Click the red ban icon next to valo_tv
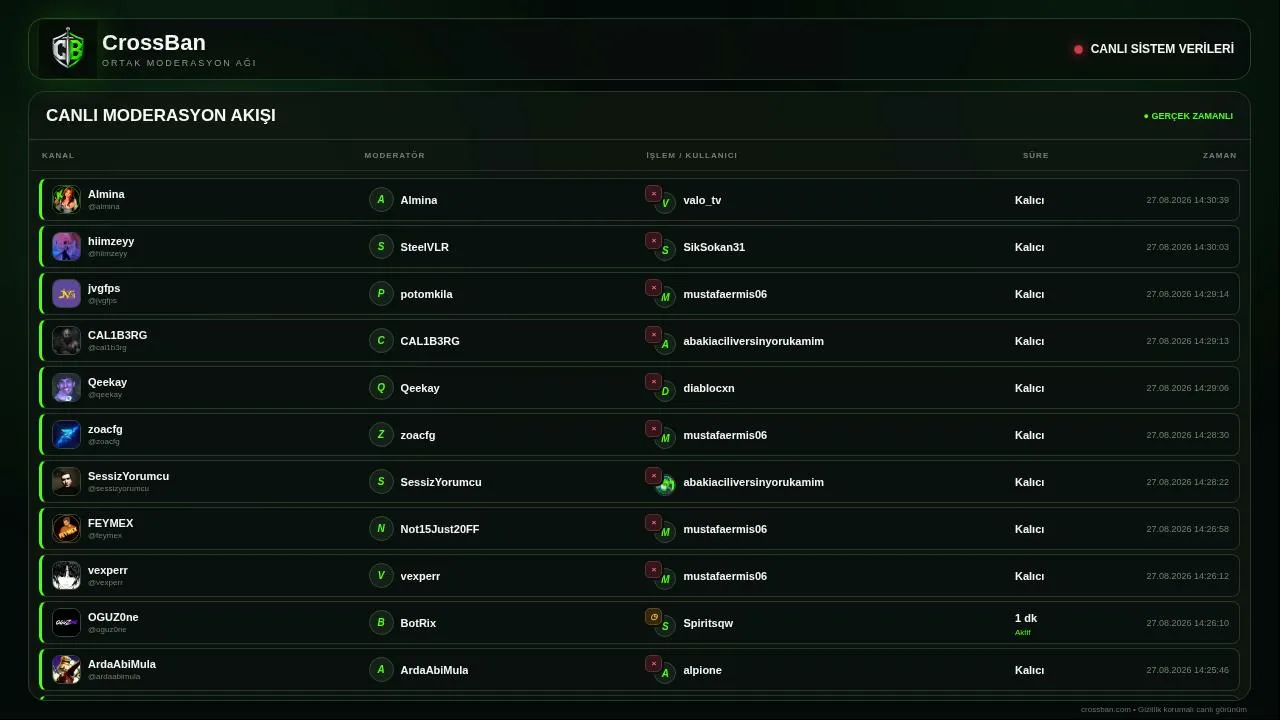Image resolution: width=1280 pixels, height=720 pixels. (653, 194)
